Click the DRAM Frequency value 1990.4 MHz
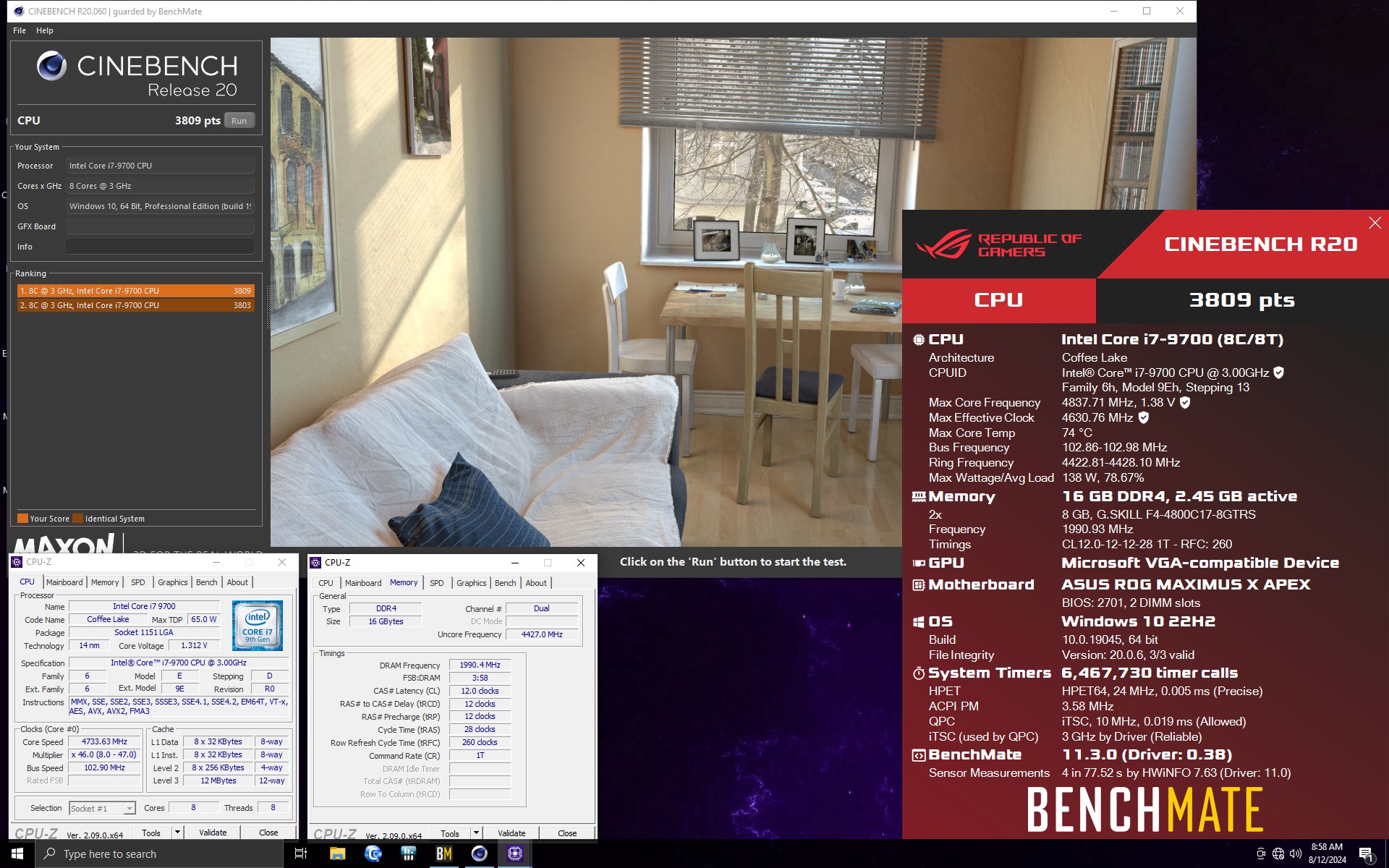Screen dimensions: 1389x868 point(480,665)
